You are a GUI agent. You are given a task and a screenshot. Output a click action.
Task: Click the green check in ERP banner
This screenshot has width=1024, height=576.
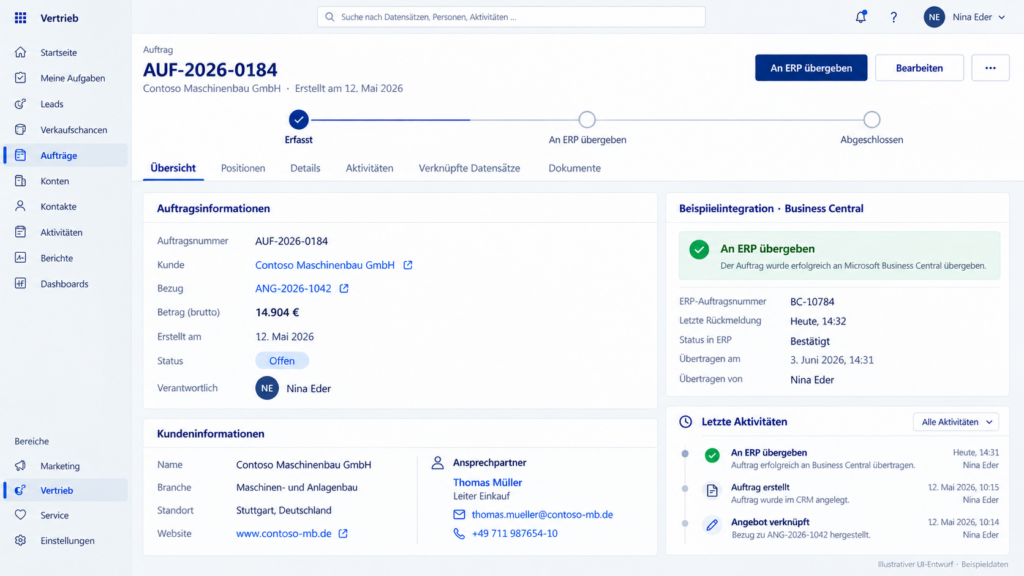coord(699,249)
